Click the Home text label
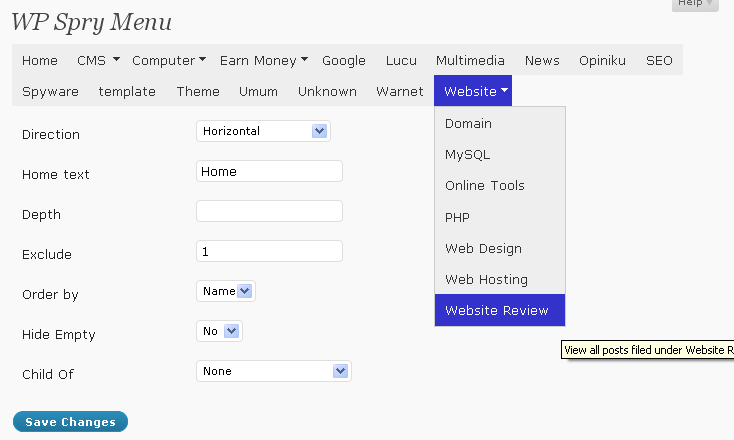Image resolution: width=734 pixels, height=440 pixels. coord(55,174)
